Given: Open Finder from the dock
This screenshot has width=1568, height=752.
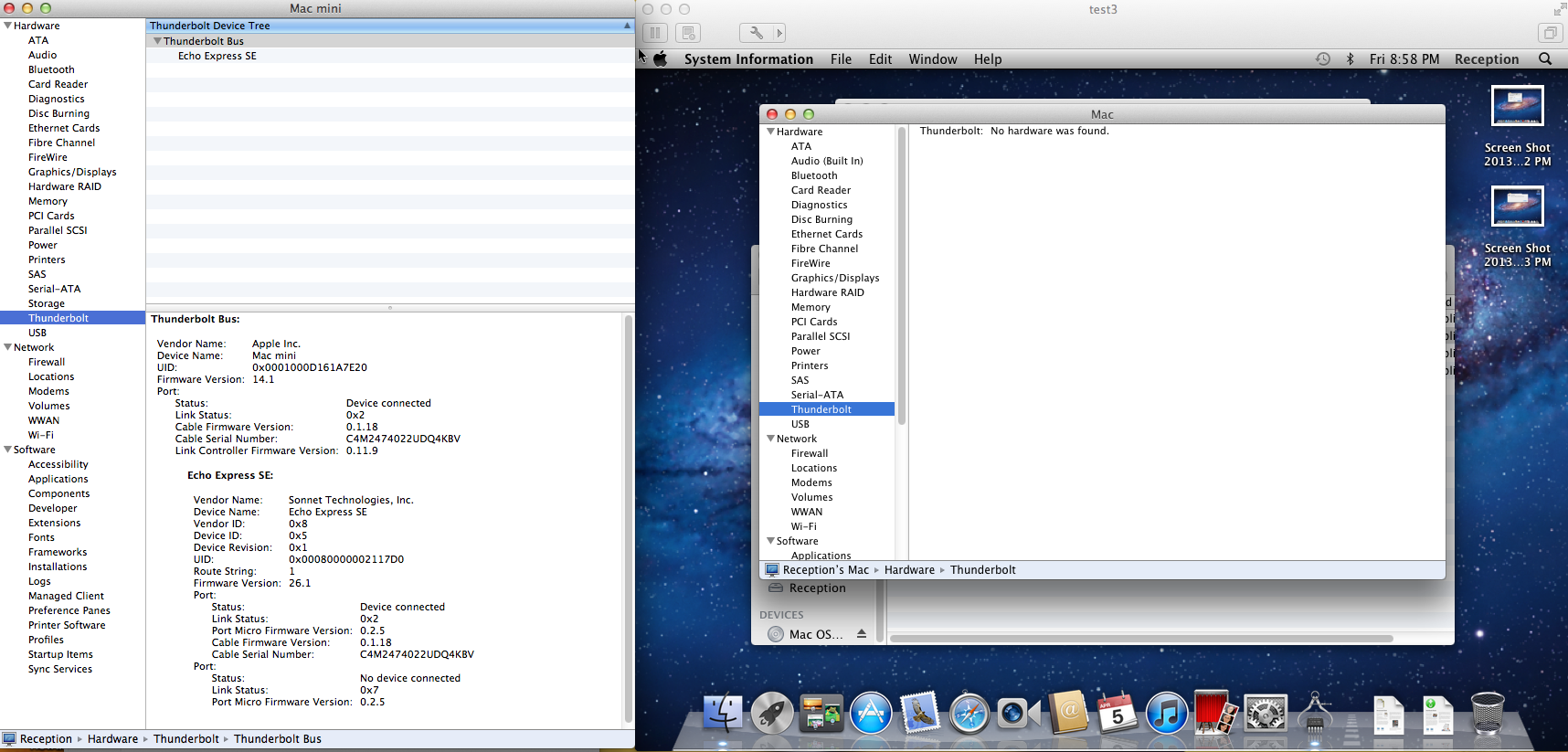Looking at the screenshot, I should point(722,713).
